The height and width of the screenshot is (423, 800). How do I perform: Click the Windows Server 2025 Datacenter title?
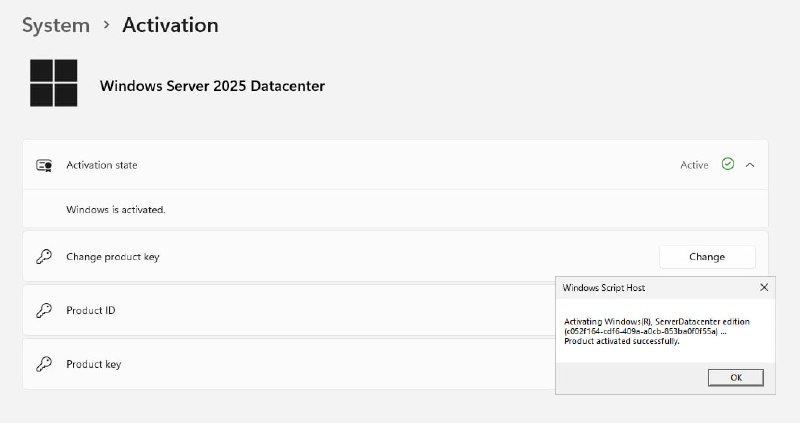(212, 86)
